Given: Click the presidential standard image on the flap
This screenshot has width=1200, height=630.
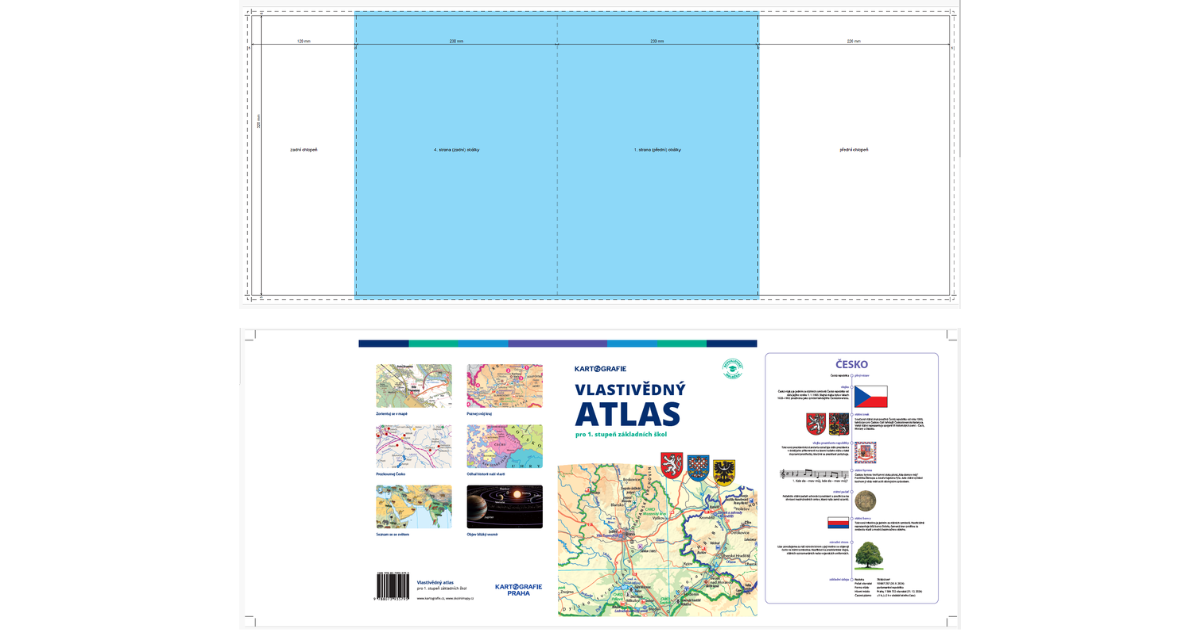Looking at the screenshot, I should click(x=866, y=453).
